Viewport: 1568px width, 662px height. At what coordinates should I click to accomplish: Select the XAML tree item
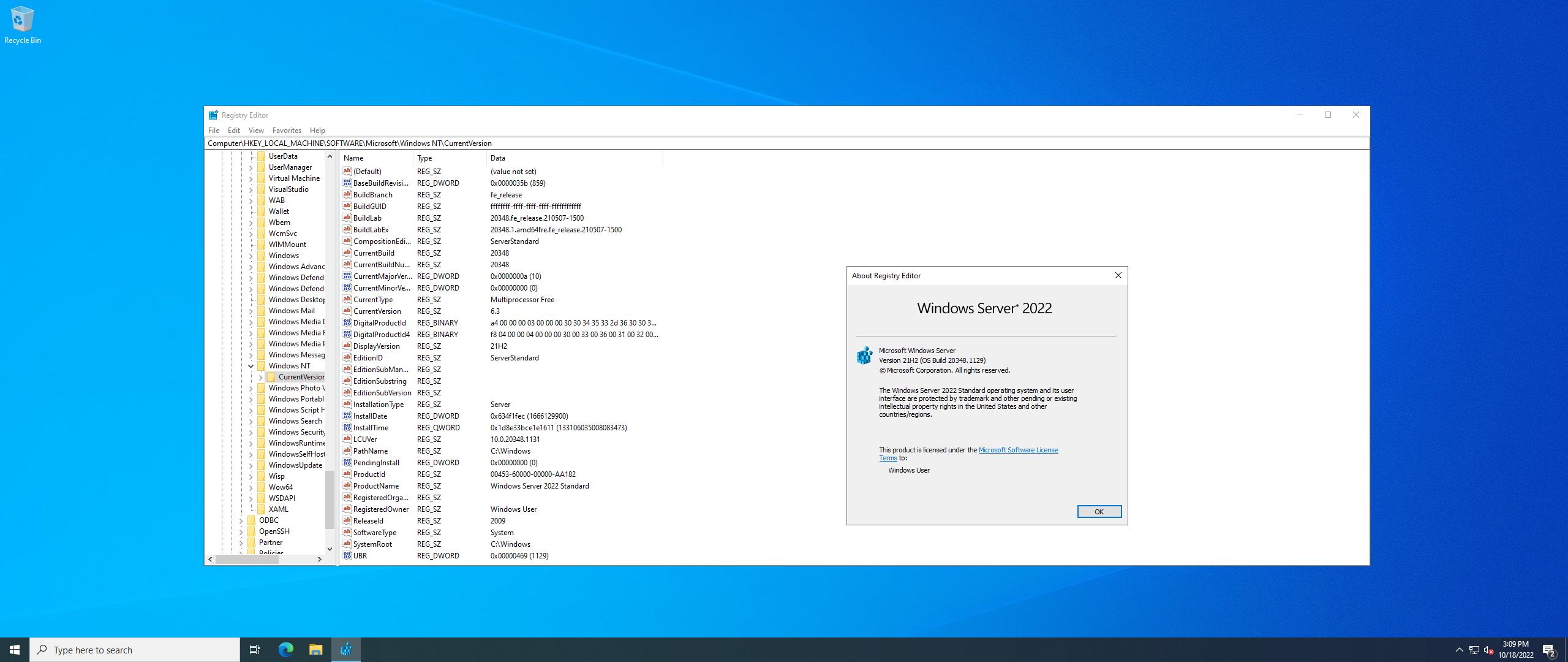pos(278,509)
